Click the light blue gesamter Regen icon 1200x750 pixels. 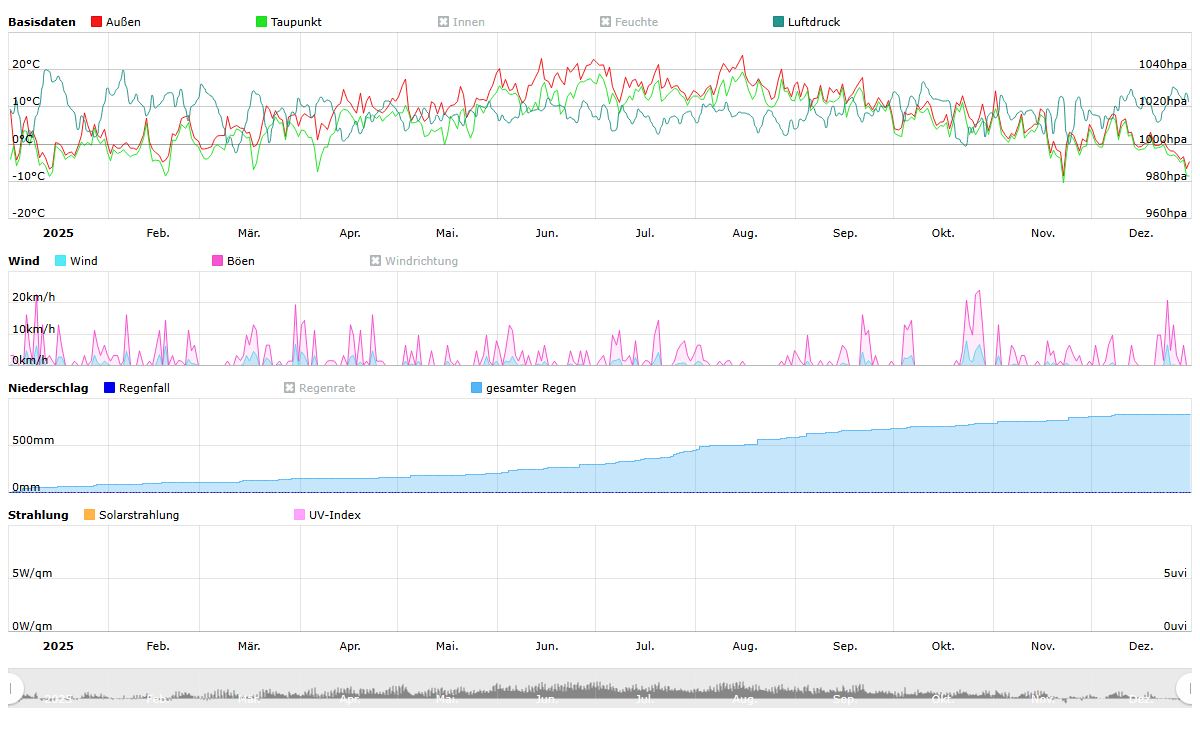477,388
